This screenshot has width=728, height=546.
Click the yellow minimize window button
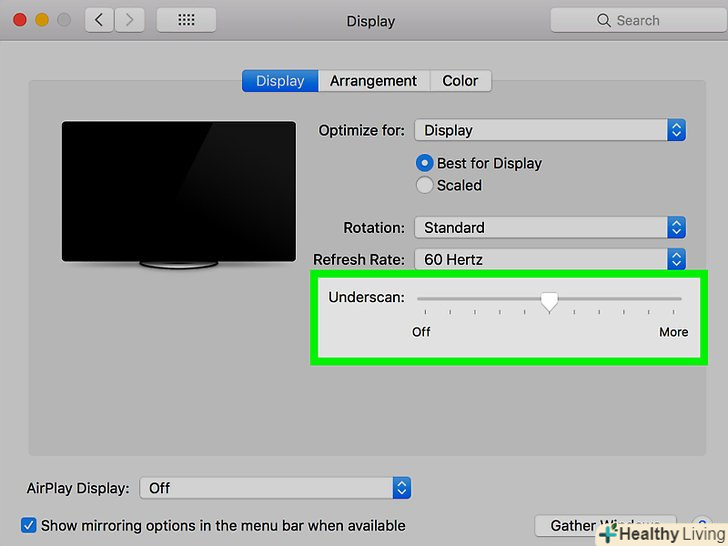(x=42, y=20)
